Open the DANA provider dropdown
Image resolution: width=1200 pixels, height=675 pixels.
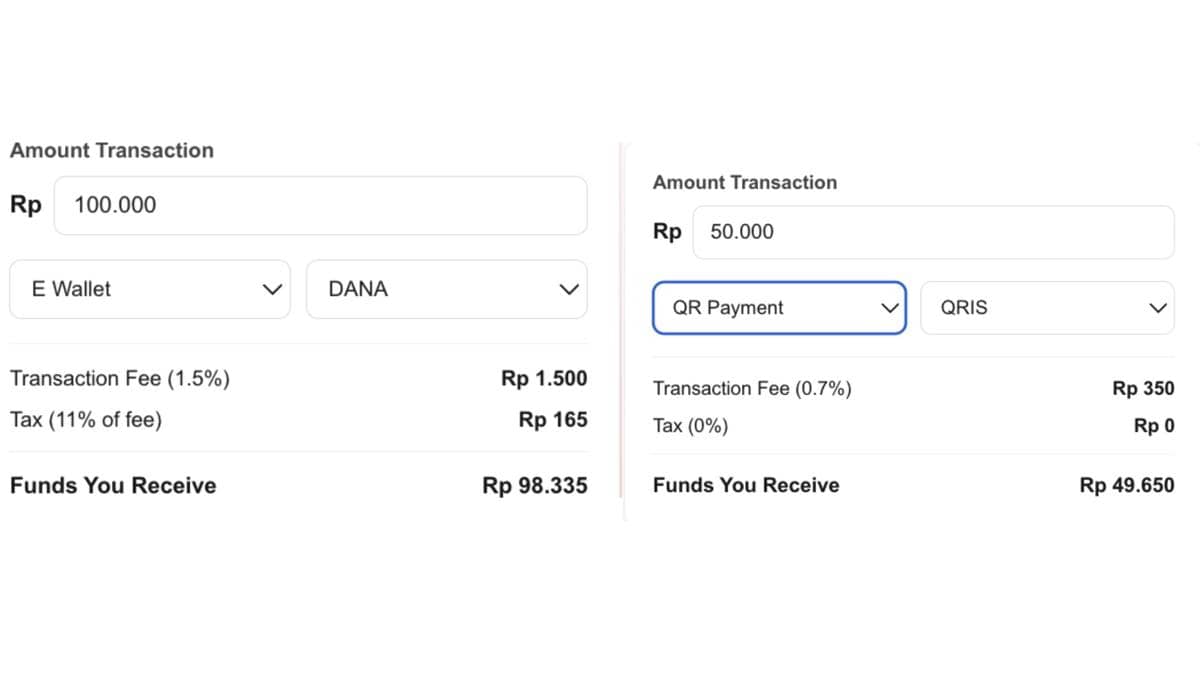click(x=446, y=289)
